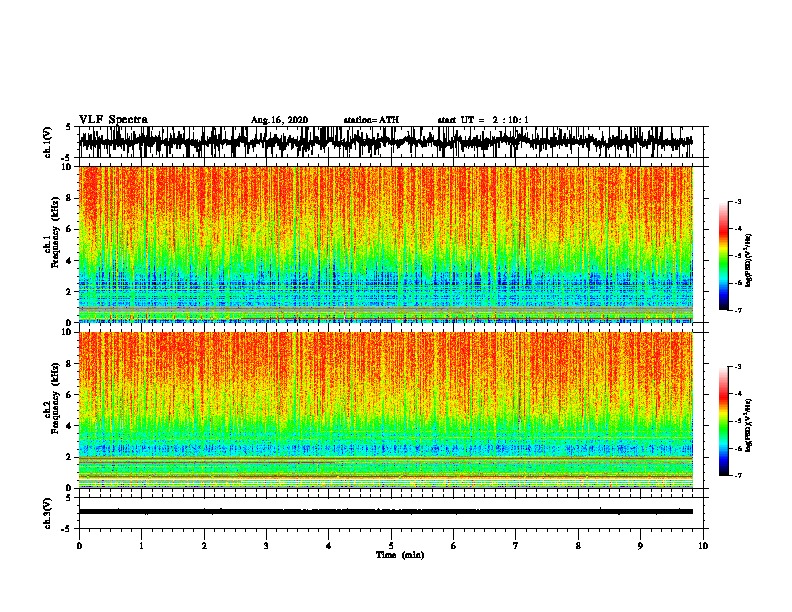Click the -7 value on ch.1 colorbar
792x612 pixels.
click(x=738, y=310)
